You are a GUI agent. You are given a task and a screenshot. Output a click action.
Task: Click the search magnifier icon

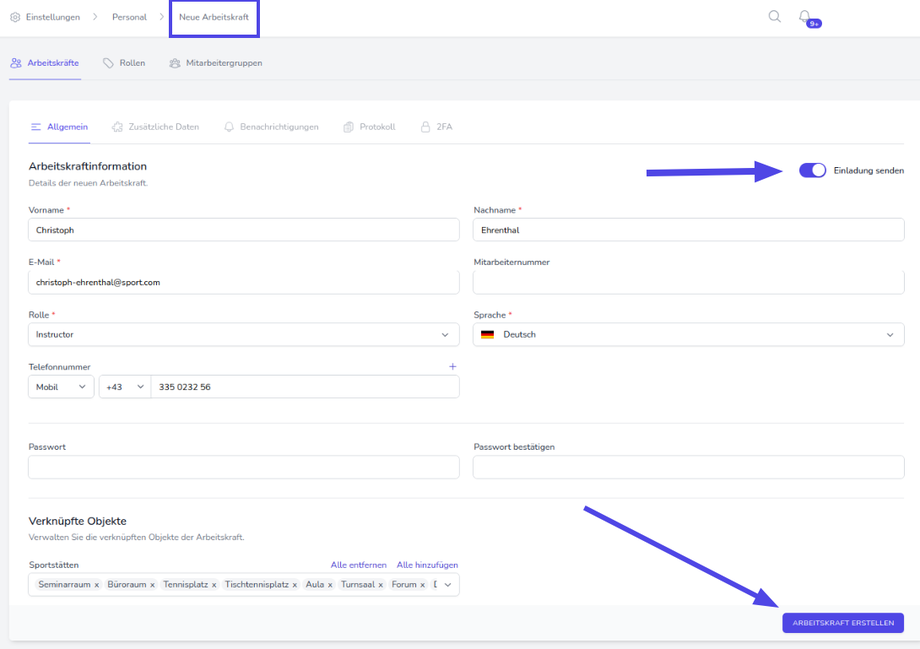(774, 16)
